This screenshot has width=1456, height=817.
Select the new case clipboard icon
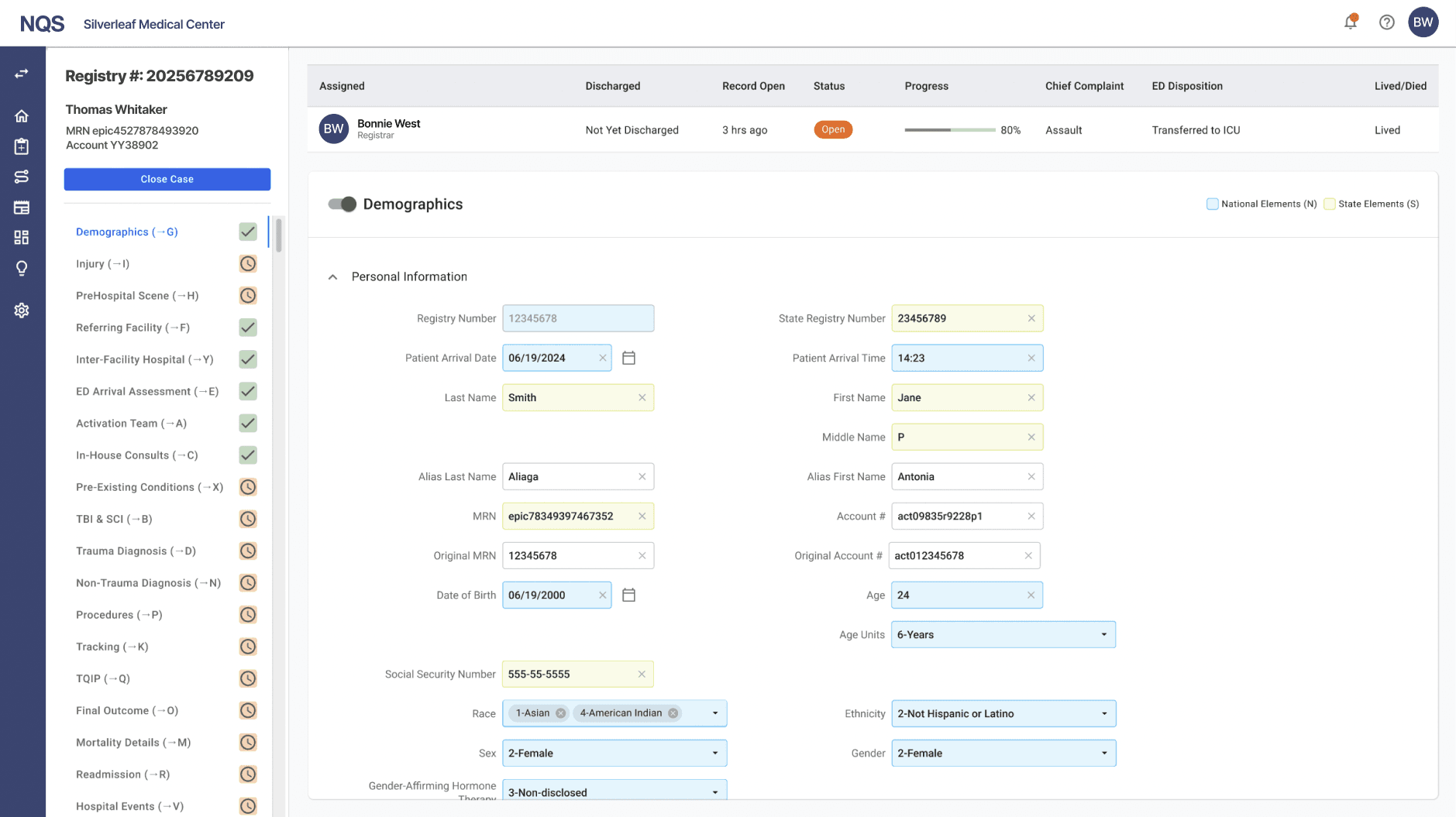22,146
